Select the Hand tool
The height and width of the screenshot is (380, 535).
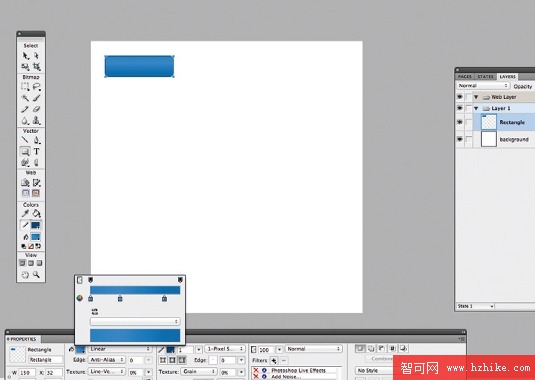(25, 275)
